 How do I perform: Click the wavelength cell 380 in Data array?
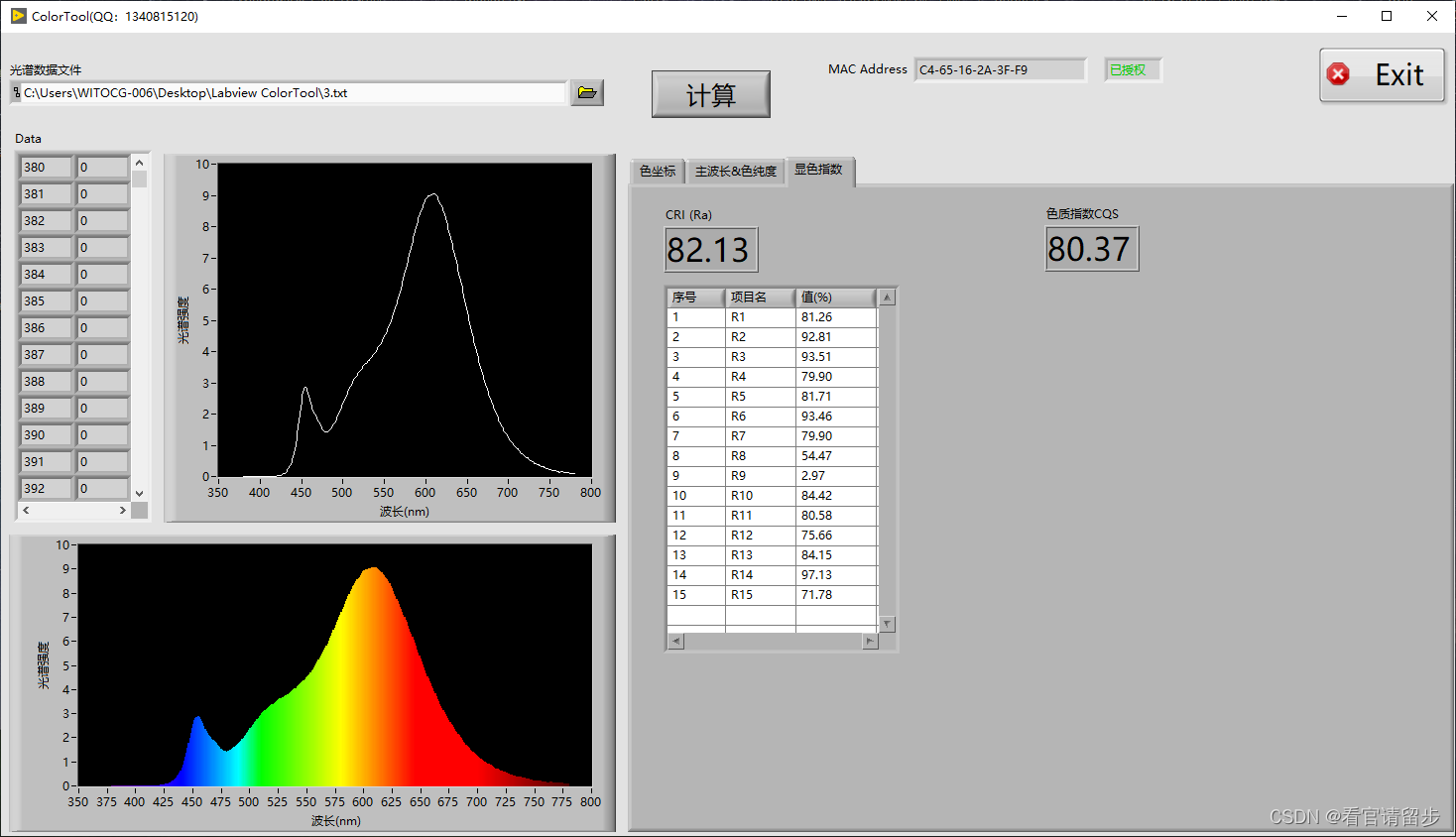click(x=46, y=168)
